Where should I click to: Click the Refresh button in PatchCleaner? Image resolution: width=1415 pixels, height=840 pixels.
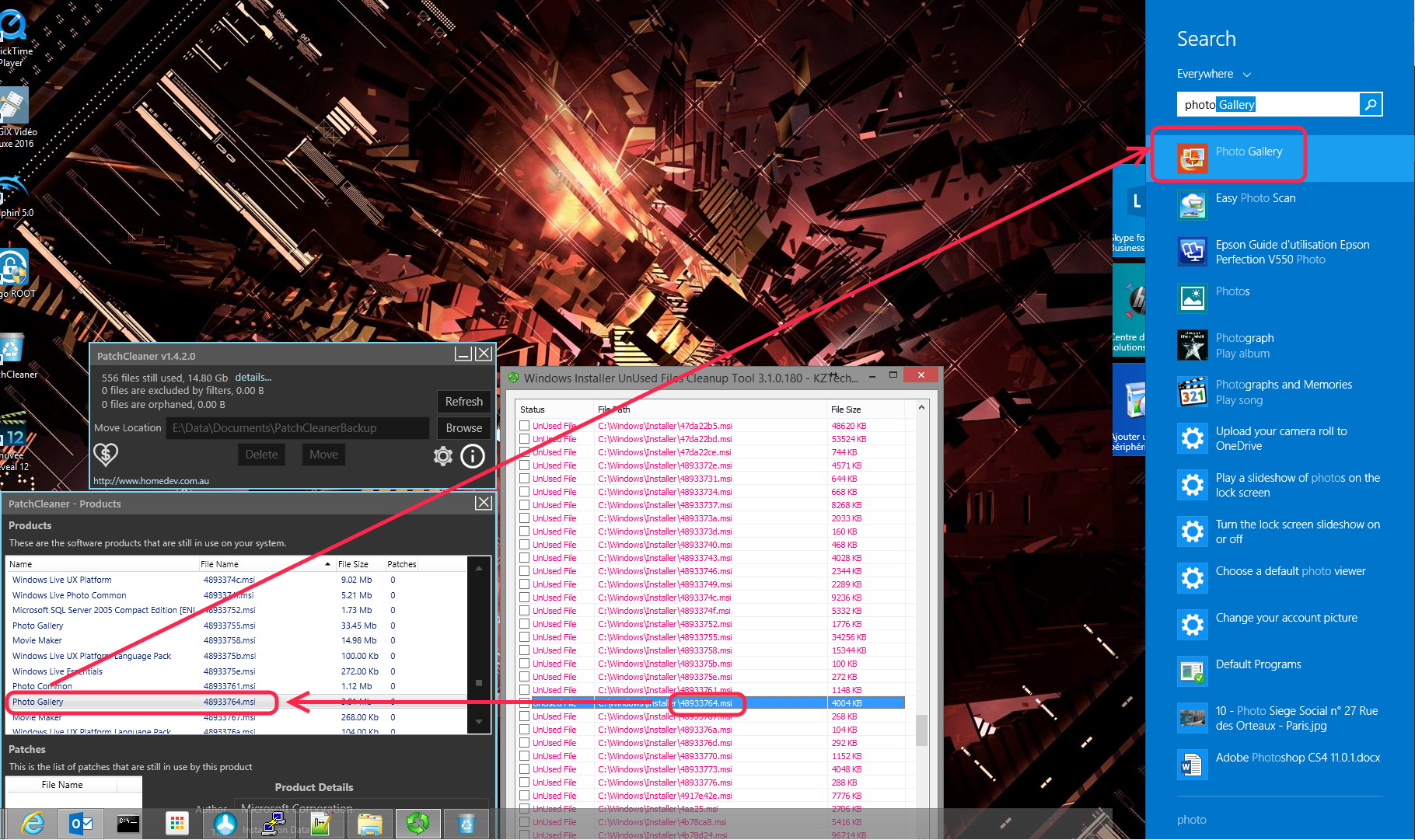click(464, 402)
